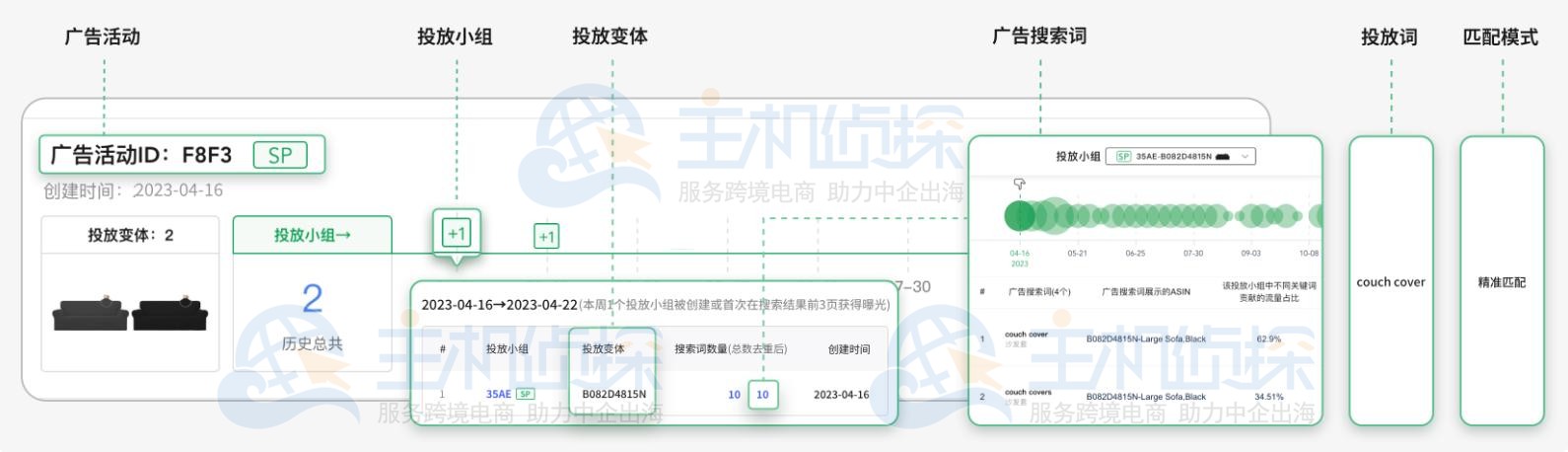
Task: Select the couch covers search term row
Action: tap(1146, 397)
